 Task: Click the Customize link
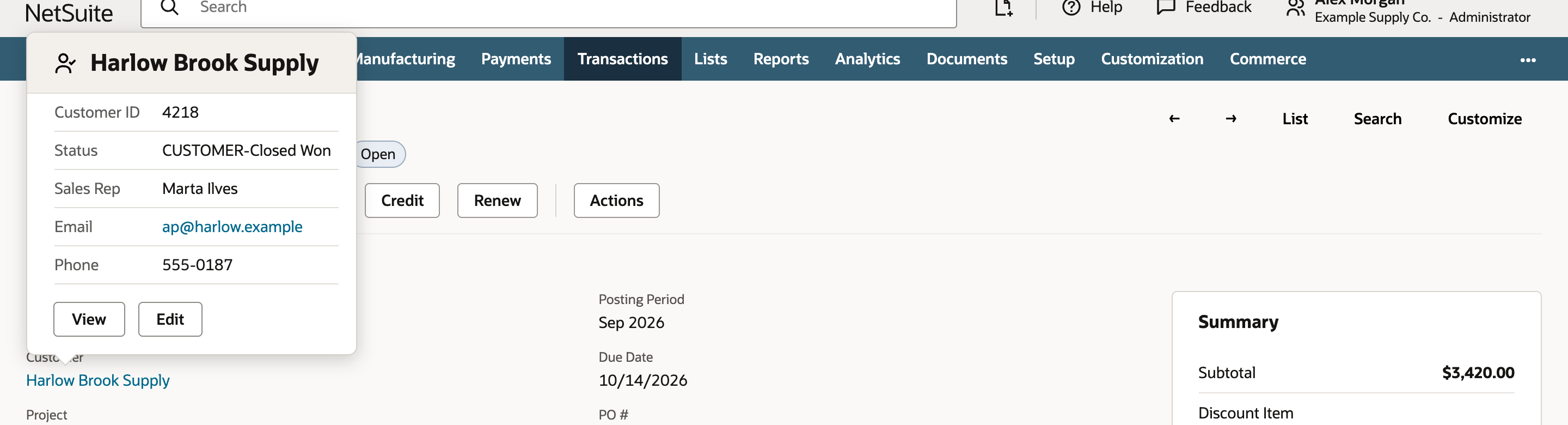1484,119
